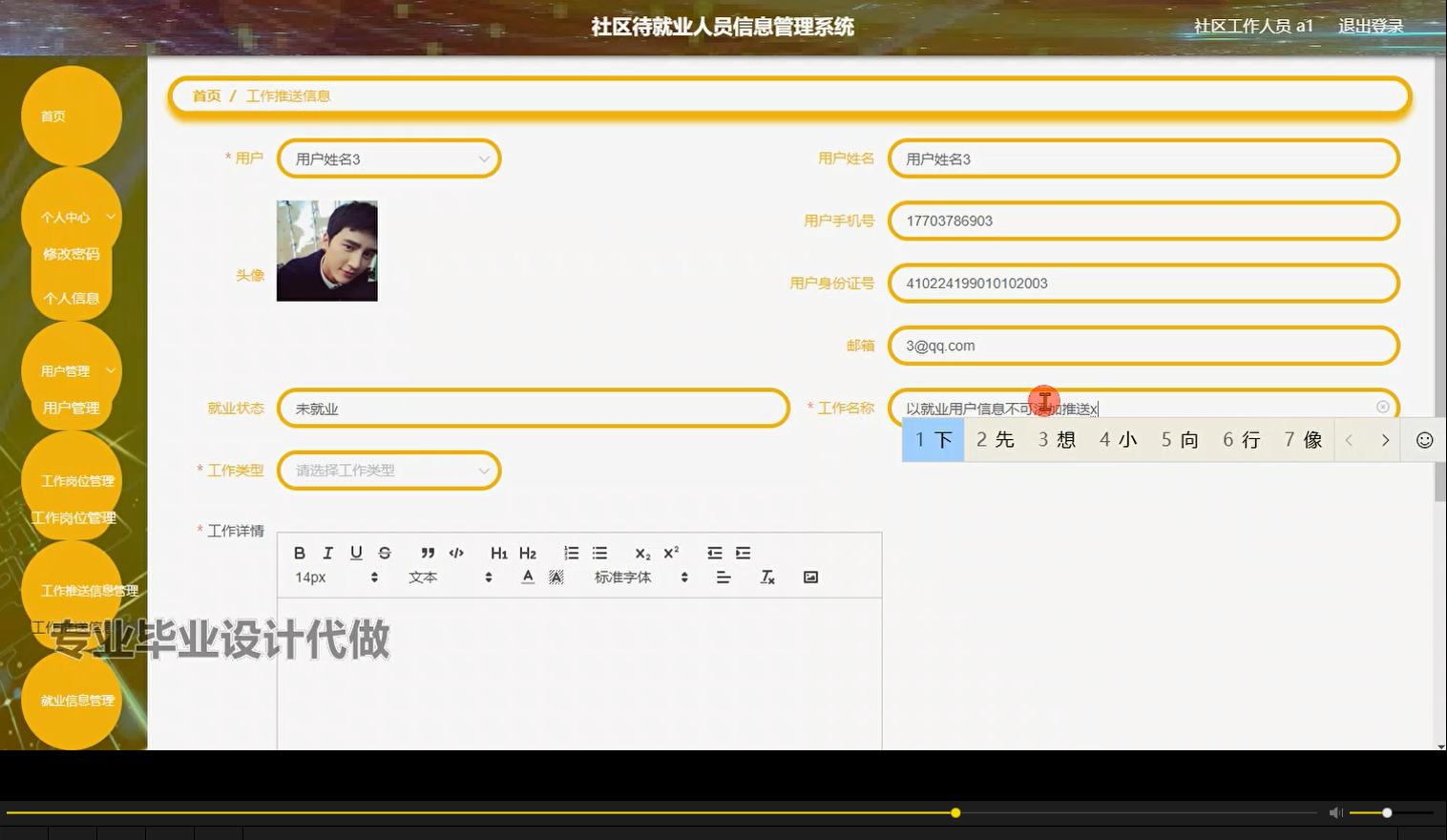The image size is (1447, 840).
Task: Select IME candidate 3 想
Action: pyautogui.click(x=1057, y=440)
